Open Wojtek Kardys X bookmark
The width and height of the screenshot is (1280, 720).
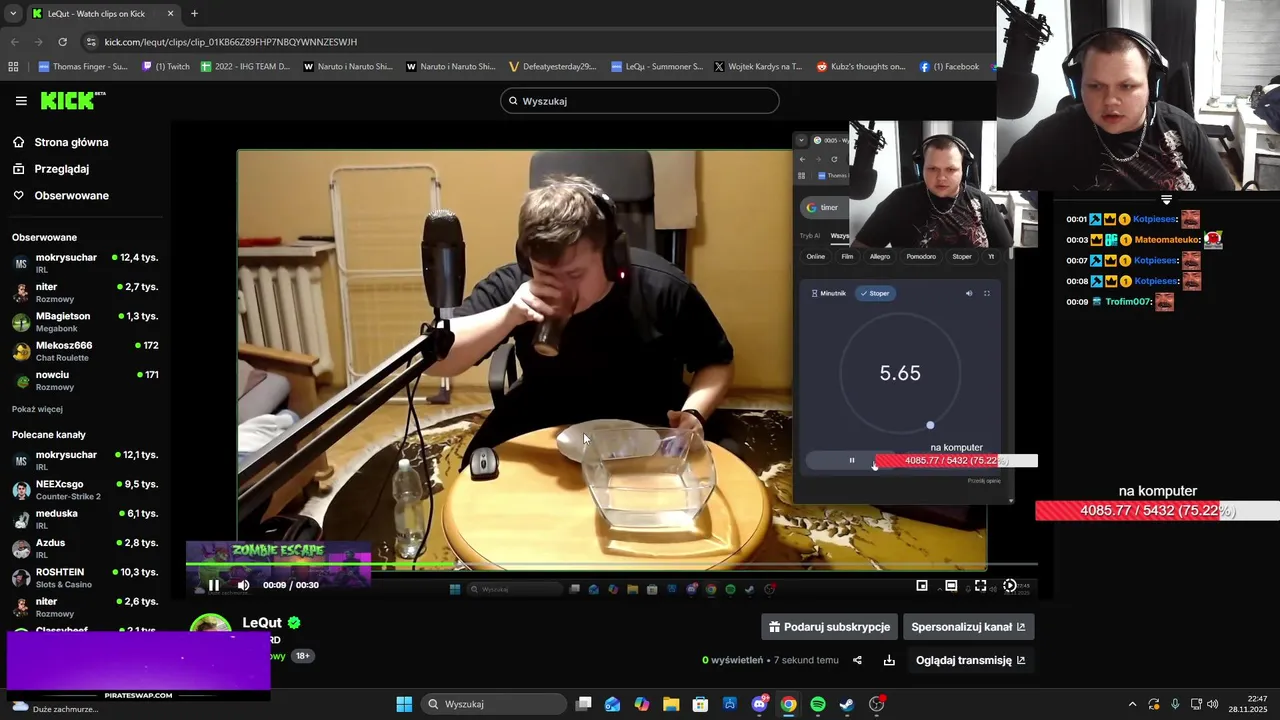point(759,67)
